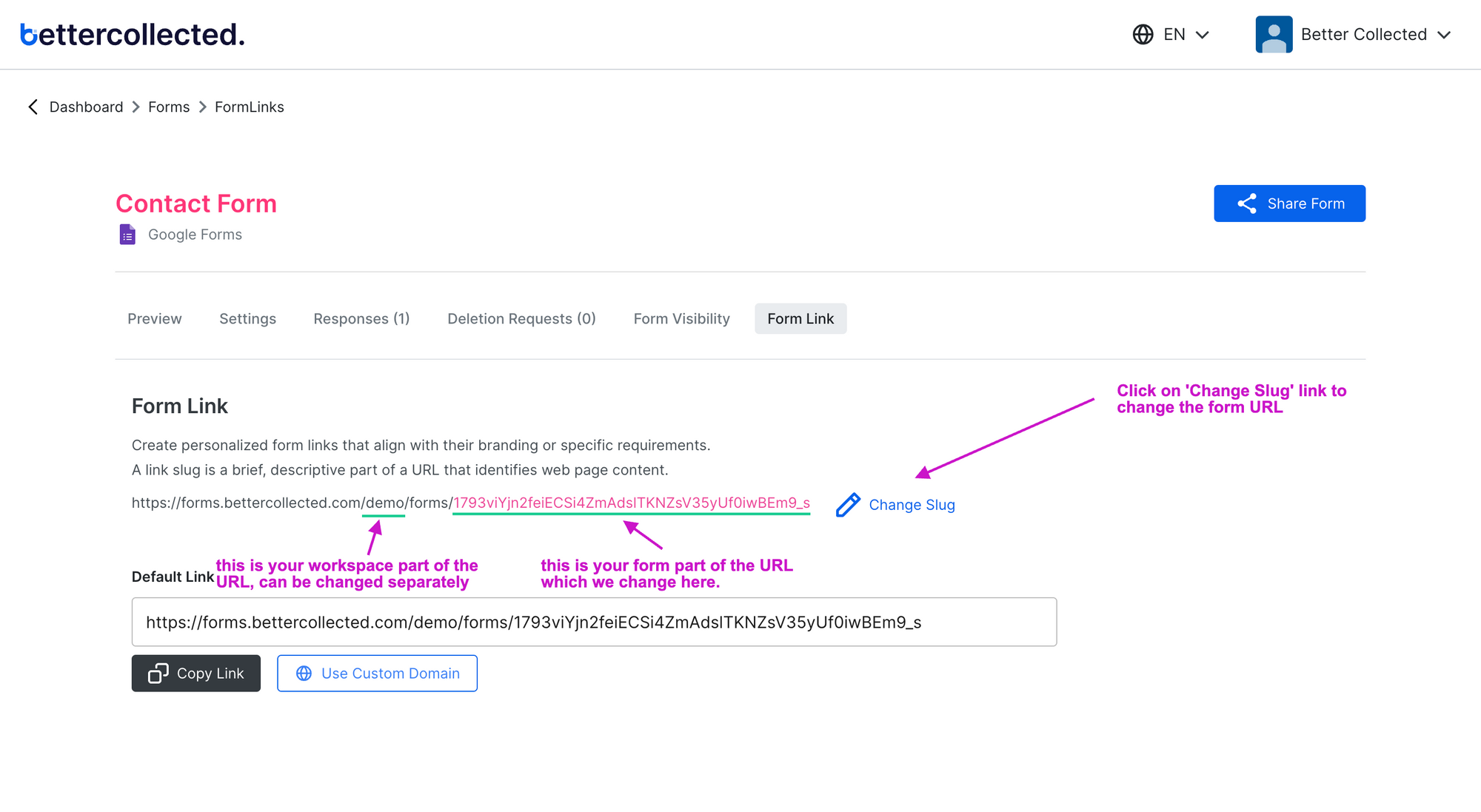The image size is (1481, 812).
Task: Select the Form Visibility tab
Action: (681, 318)
